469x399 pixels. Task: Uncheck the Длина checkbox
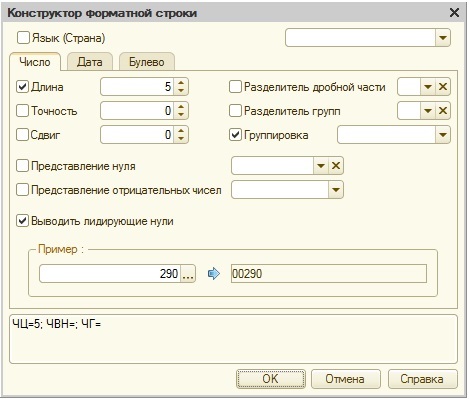click(x=22, y=87)
